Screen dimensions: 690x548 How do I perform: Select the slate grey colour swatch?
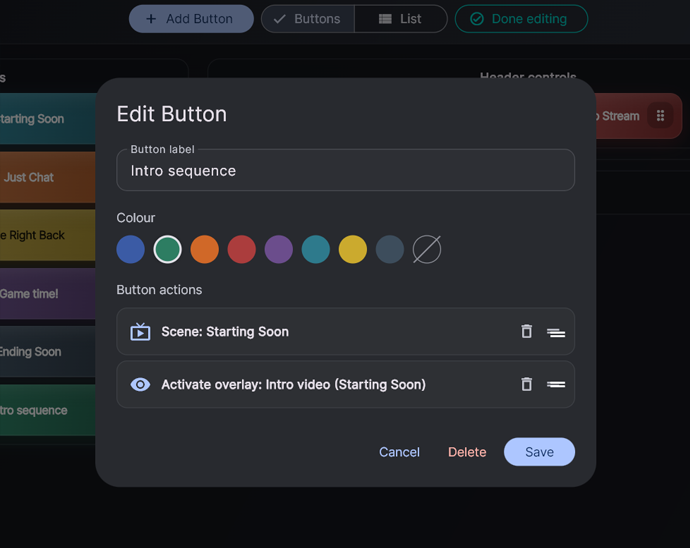click(x=389, y=249)
